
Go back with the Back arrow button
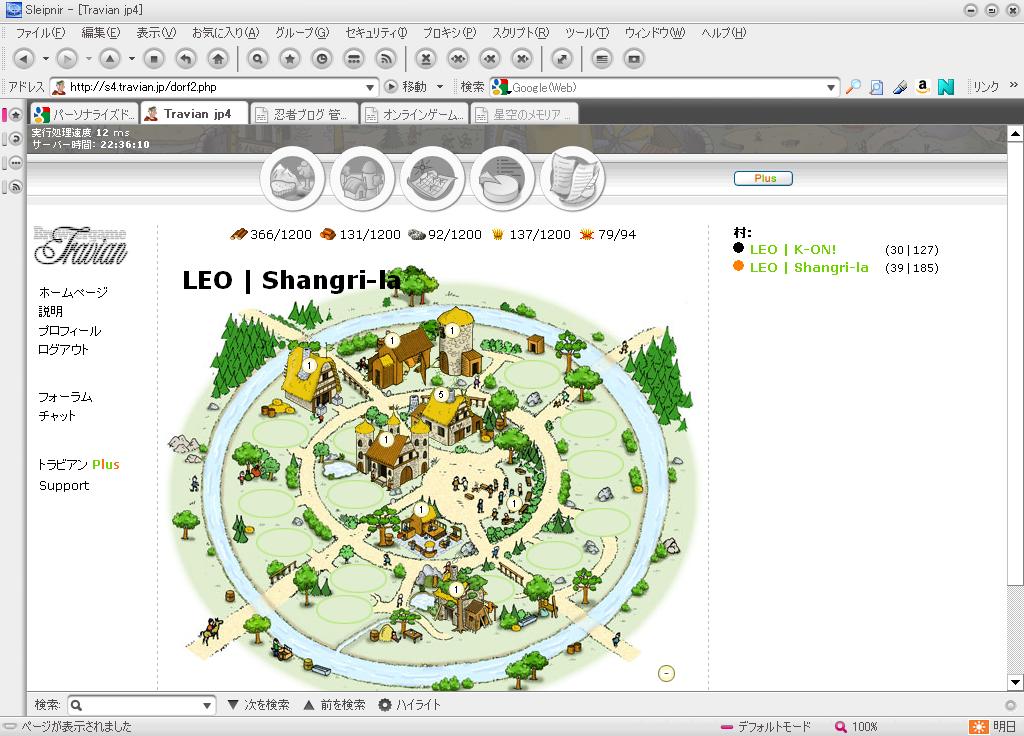(x=24, y=59)
